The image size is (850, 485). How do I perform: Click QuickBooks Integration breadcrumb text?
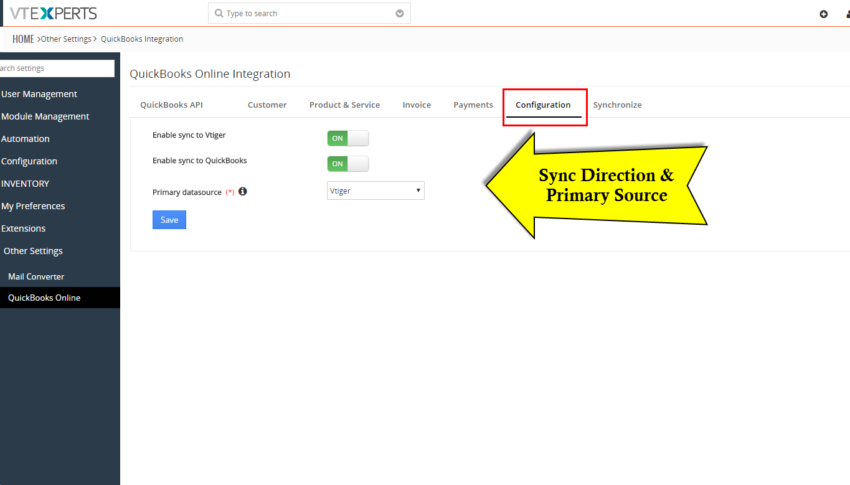tap(142, 39)
